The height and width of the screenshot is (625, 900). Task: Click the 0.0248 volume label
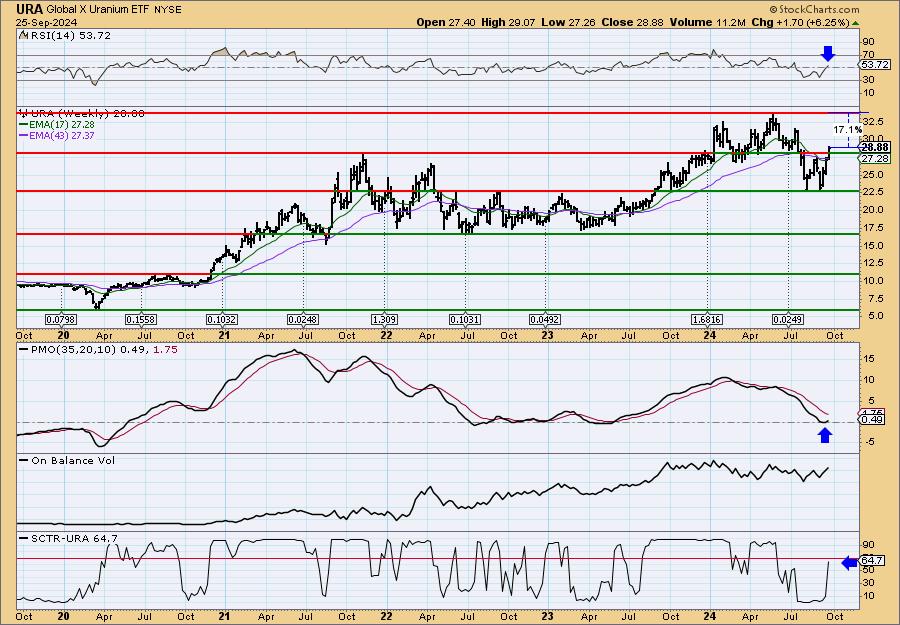point(303,319)
